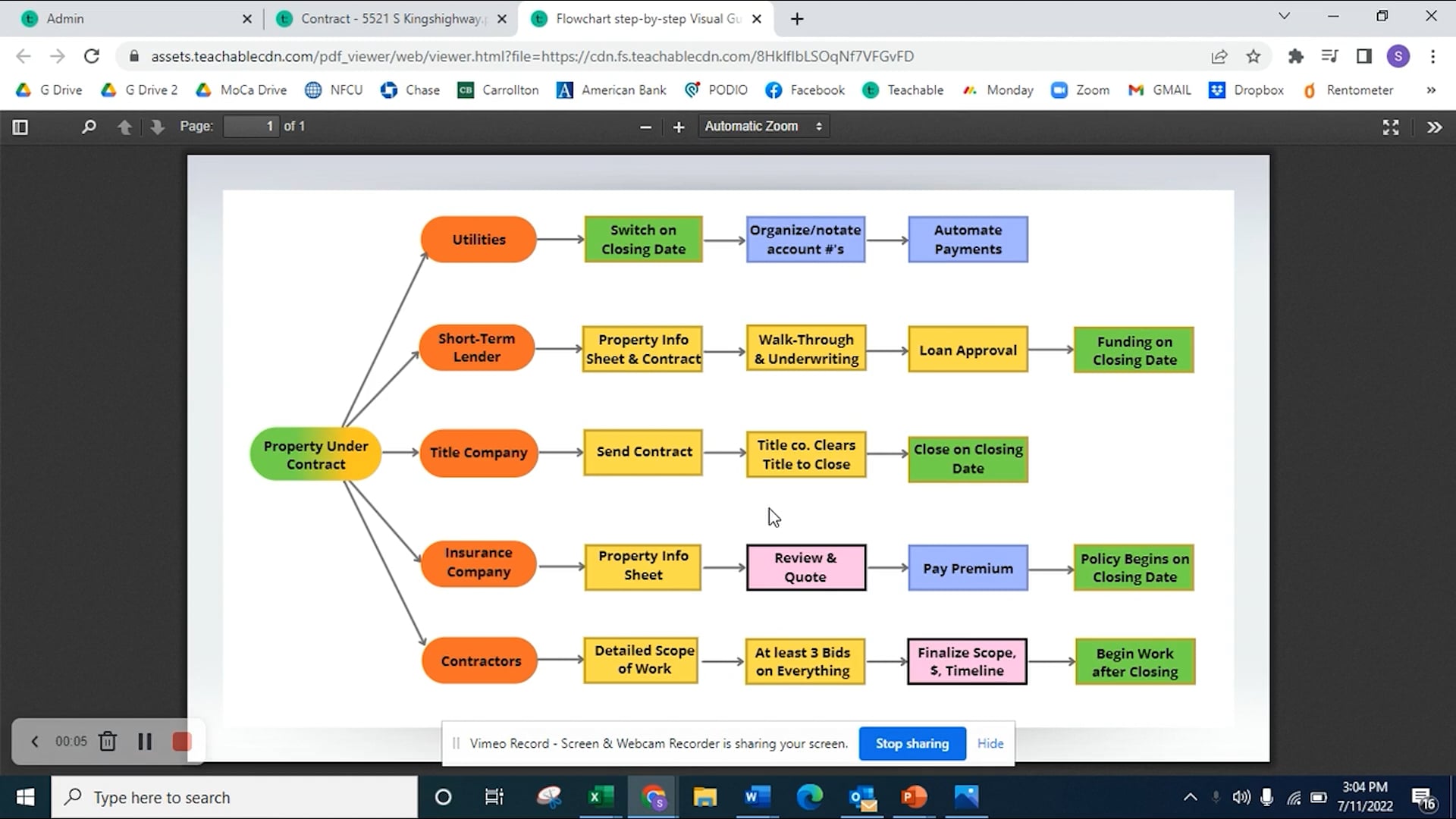Open the Automatic Zoom dropdown

click(x=764, y=127)
